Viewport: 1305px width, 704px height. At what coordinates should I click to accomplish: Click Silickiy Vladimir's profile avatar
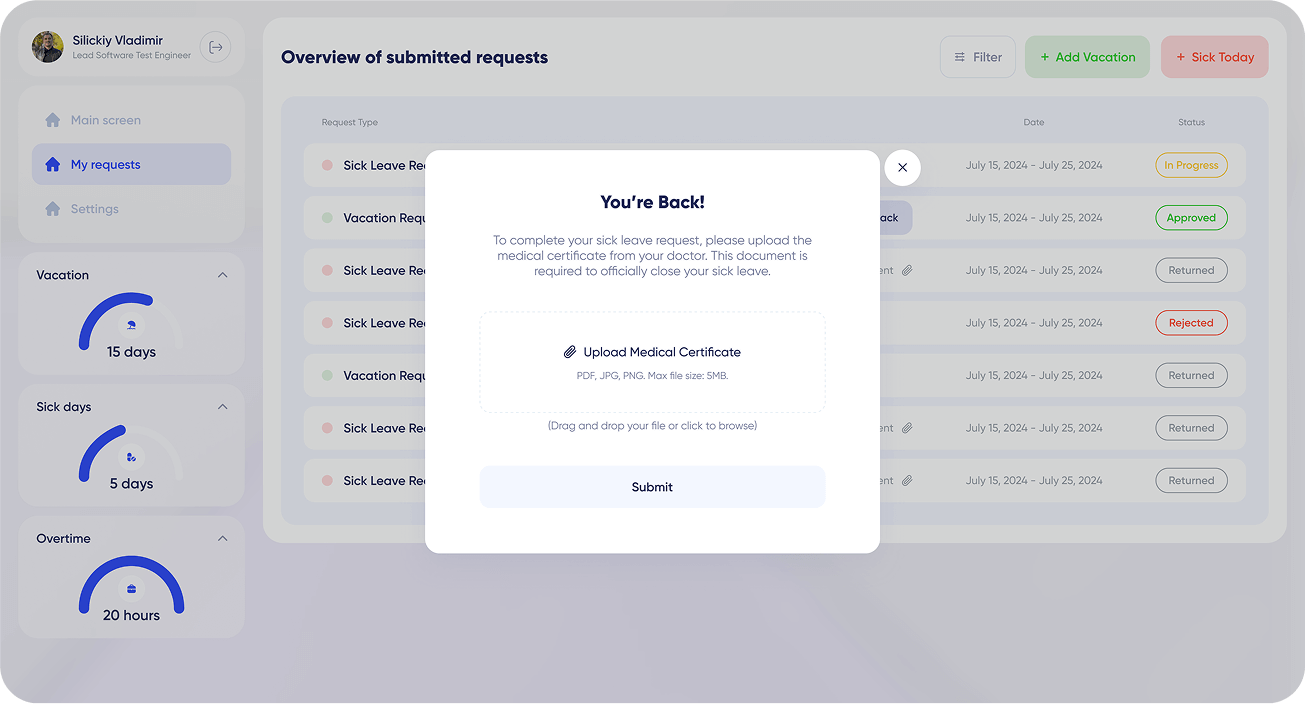tap(48, 47)
